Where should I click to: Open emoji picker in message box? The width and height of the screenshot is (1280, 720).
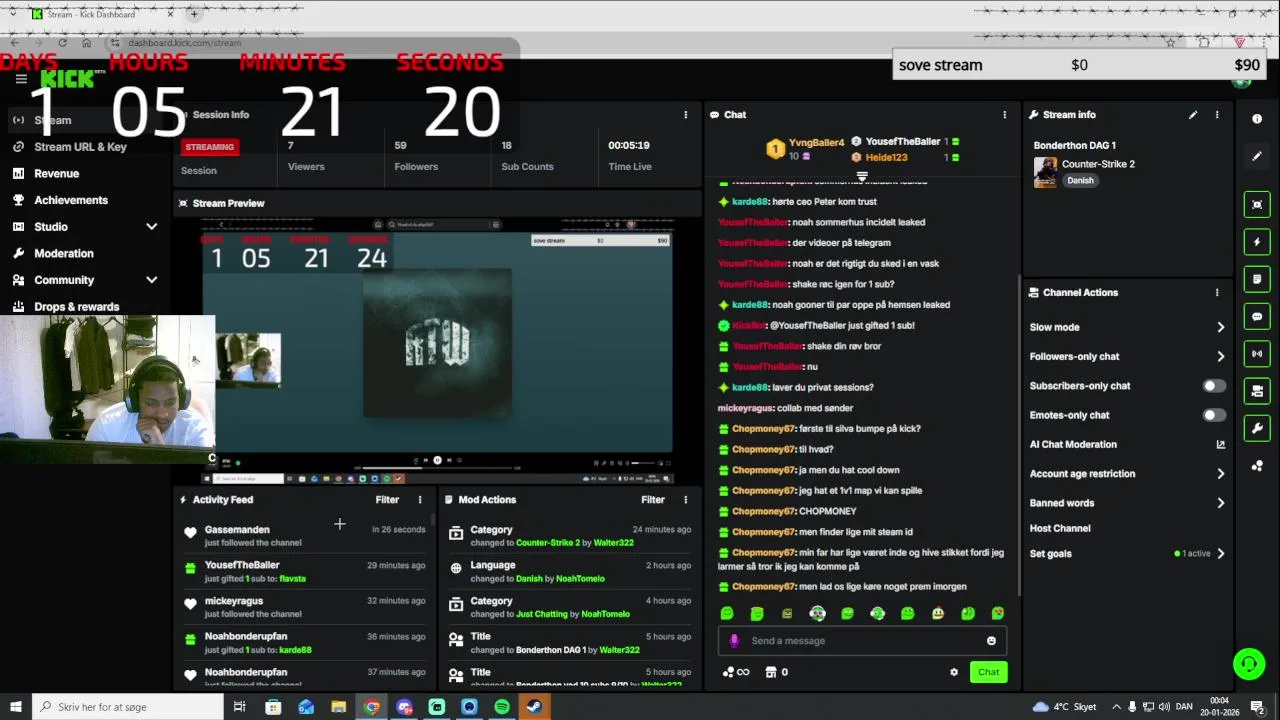992,641
